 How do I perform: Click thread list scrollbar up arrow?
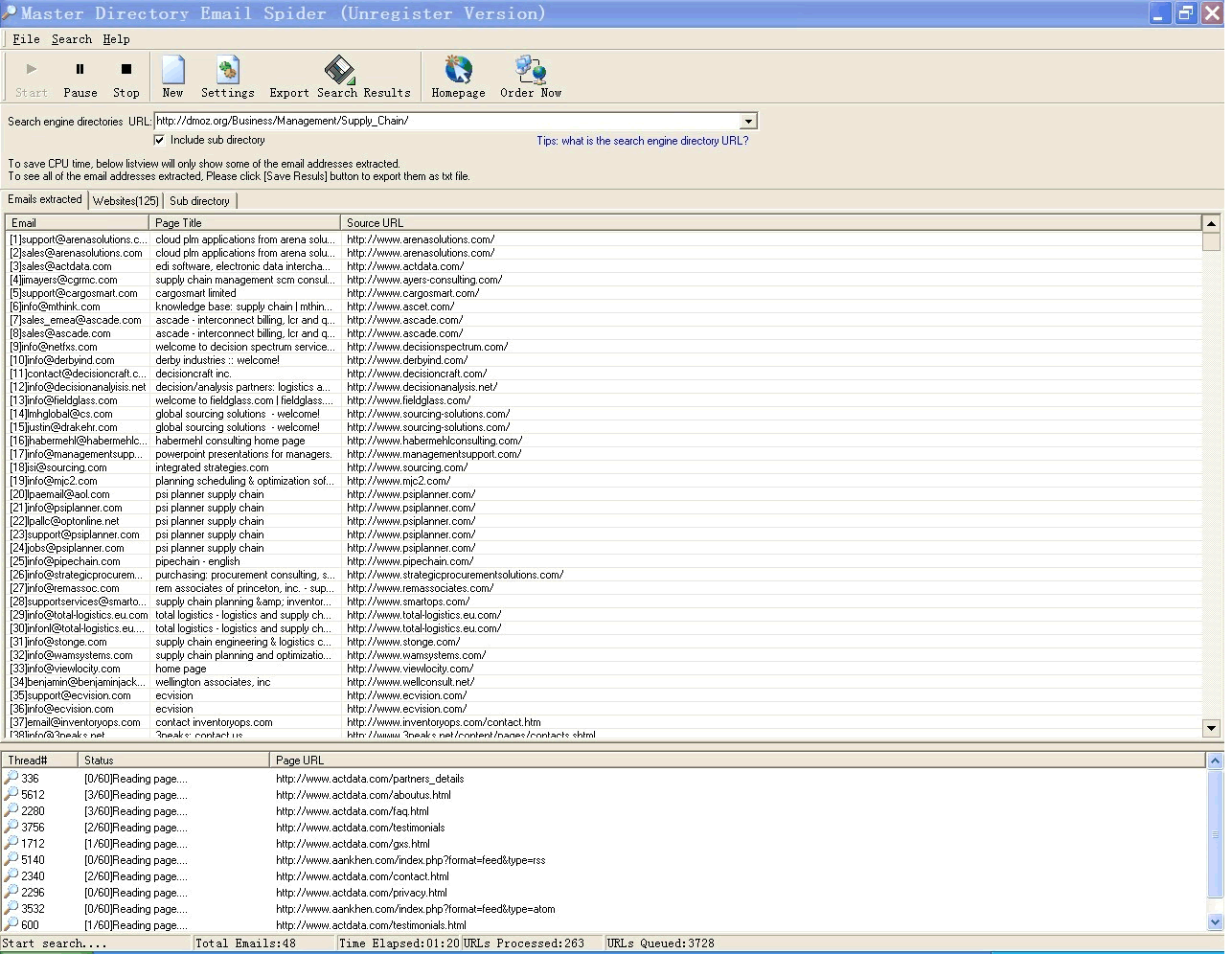[x=1215, y=761]
